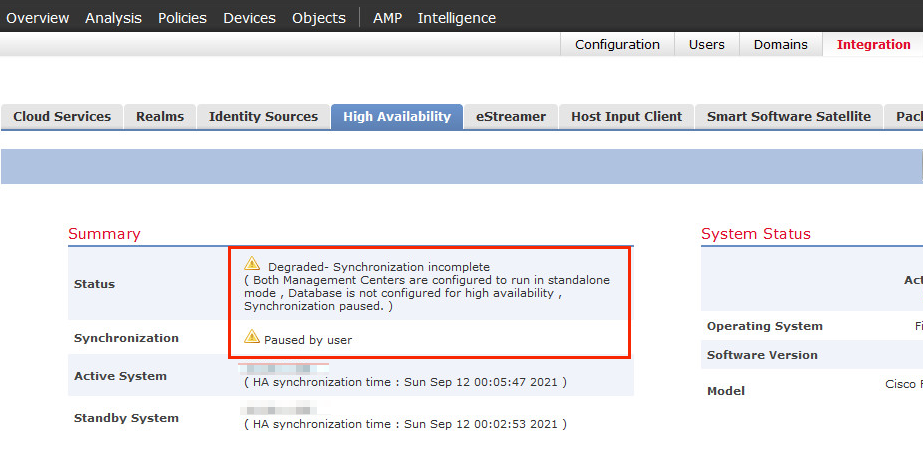This screenshot has height=463, width=923.
Task: Switch to Realms tab
Action: click(x=160, y=116)
